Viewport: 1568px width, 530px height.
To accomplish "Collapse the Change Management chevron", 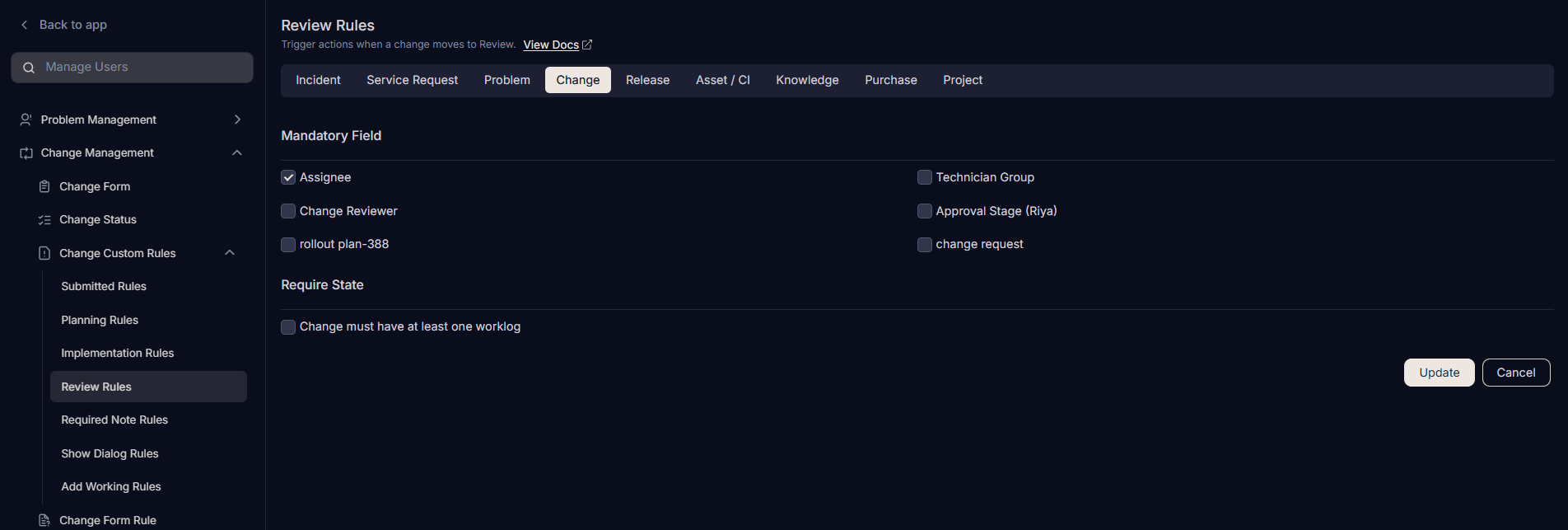I will pyautogui.click(x=237, y=152).
